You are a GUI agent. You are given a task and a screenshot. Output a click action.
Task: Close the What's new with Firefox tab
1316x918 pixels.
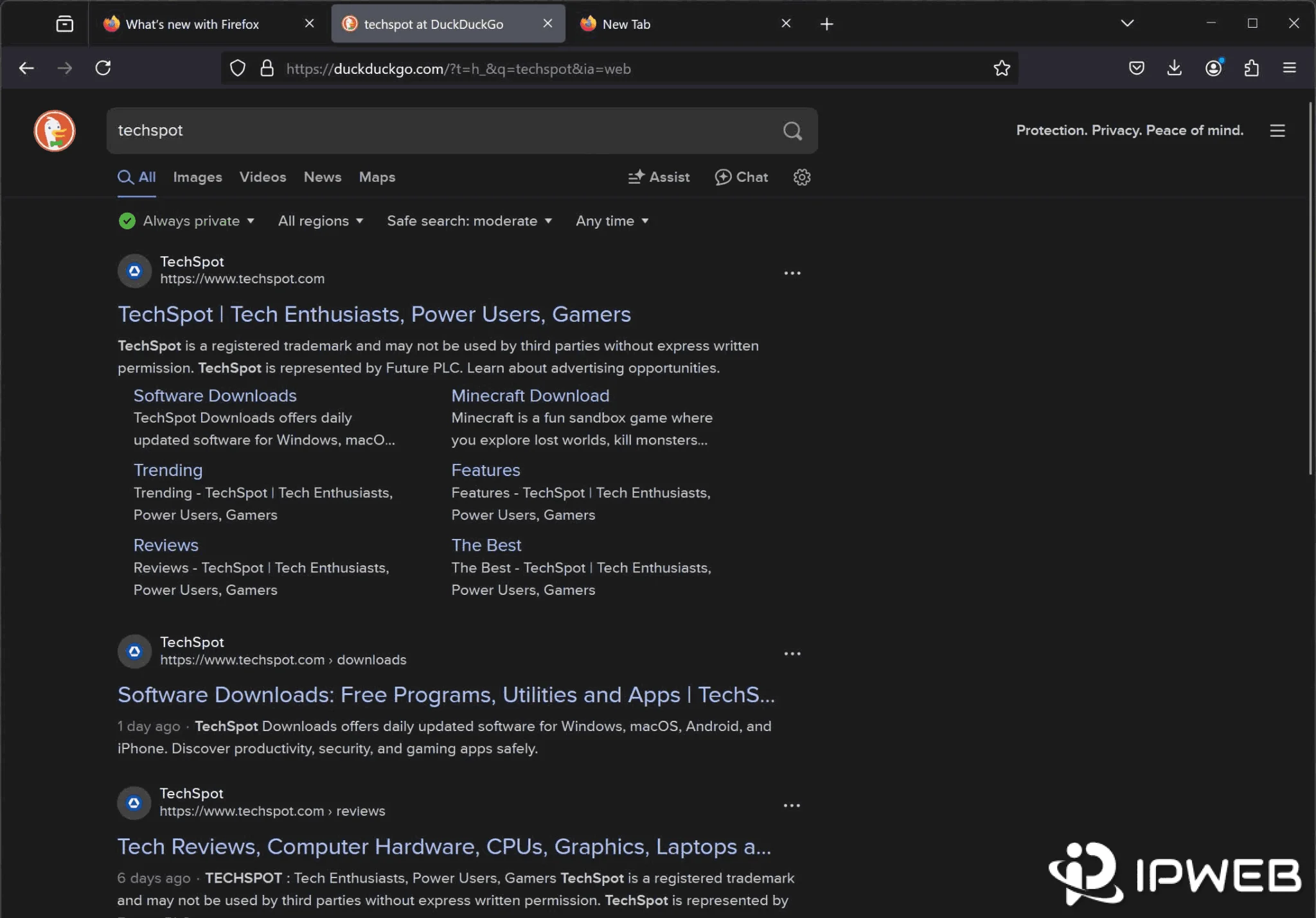[x=309, y=24]
